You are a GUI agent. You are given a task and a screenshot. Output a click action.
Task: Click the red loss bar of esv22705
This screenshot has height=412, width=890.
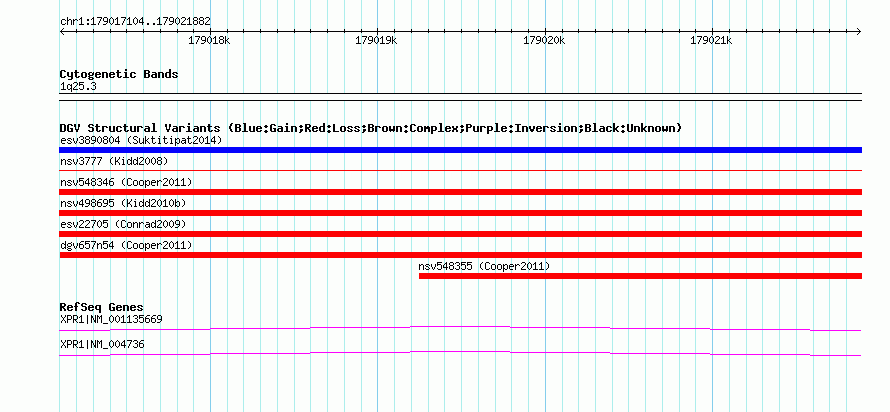460,234
